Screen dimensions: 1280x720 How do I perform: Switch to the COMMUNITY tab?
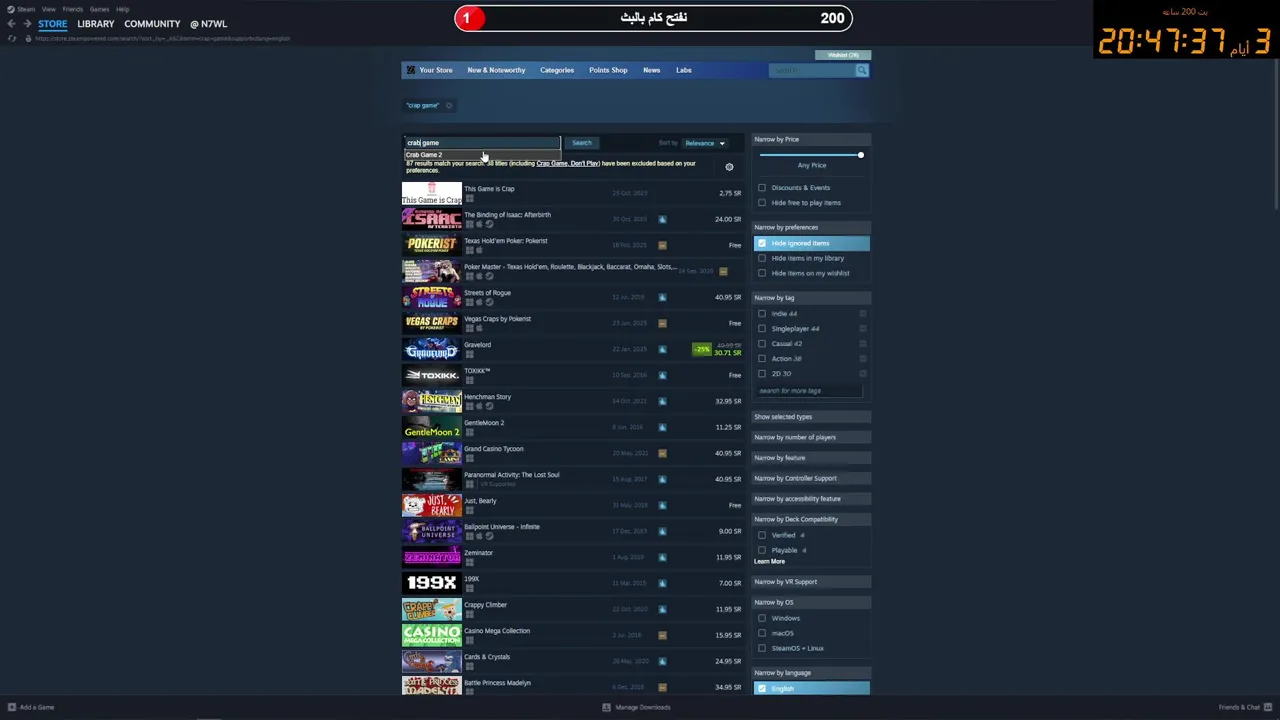(x=152, y=24)
